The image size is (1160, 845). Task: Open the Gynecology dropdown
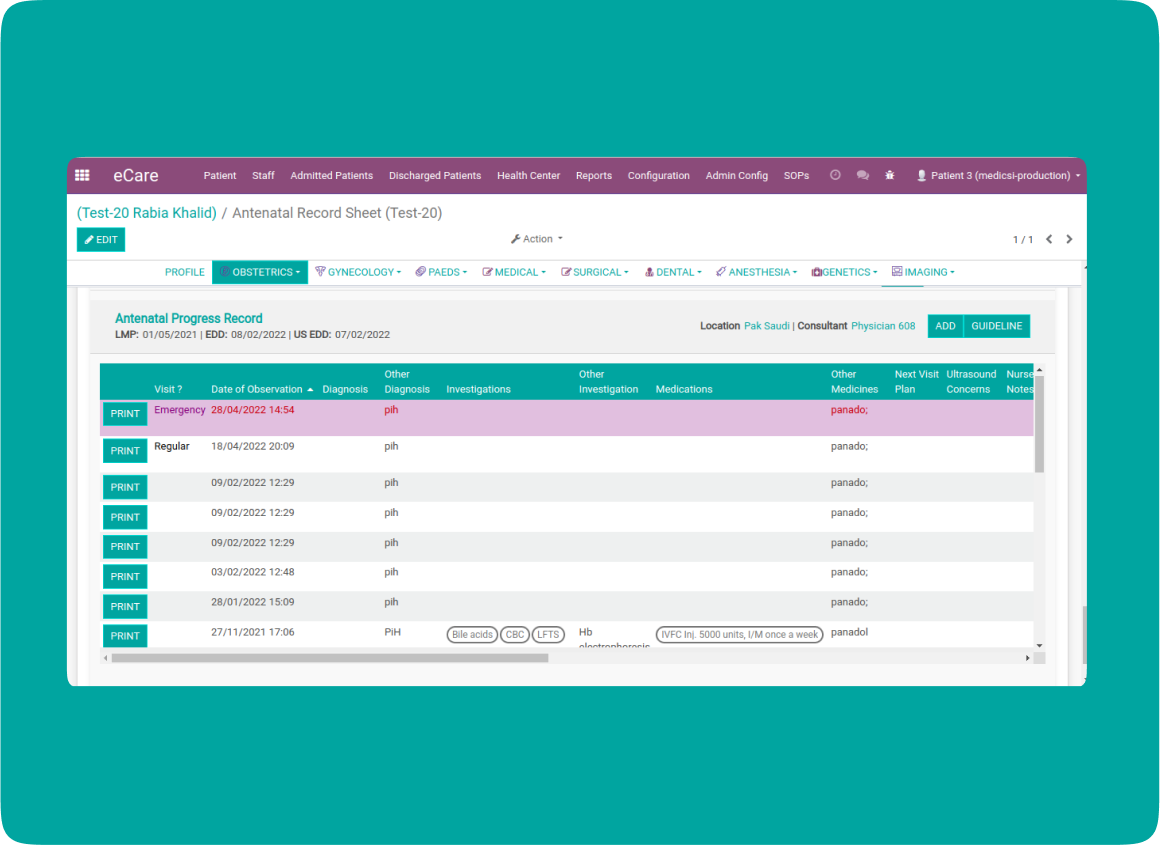tap(357, 272)
